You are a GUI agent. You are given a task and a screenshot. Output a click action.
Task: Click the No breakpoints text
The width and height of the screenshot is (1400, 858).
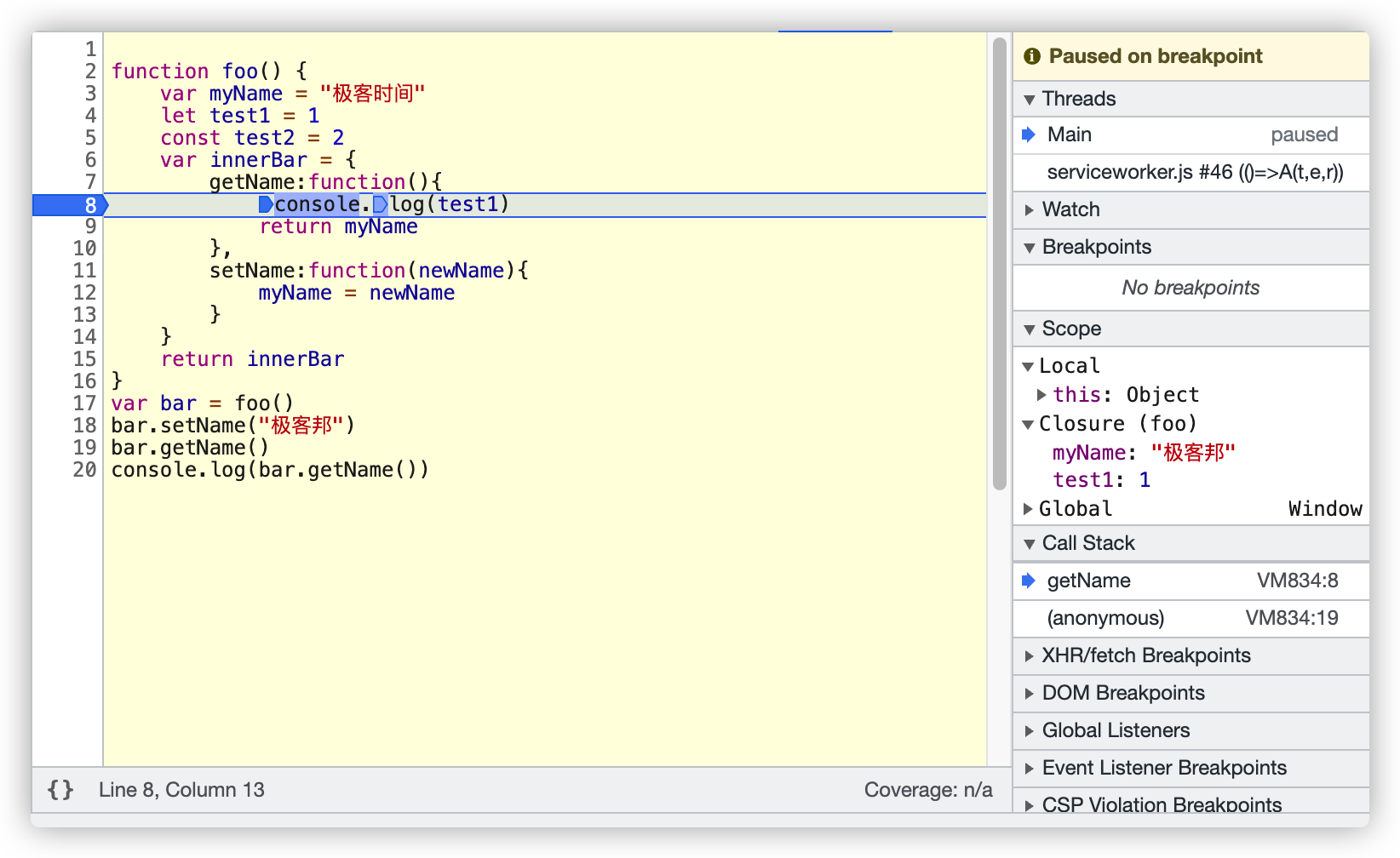pyautogui.click(x=1191, y=288)
